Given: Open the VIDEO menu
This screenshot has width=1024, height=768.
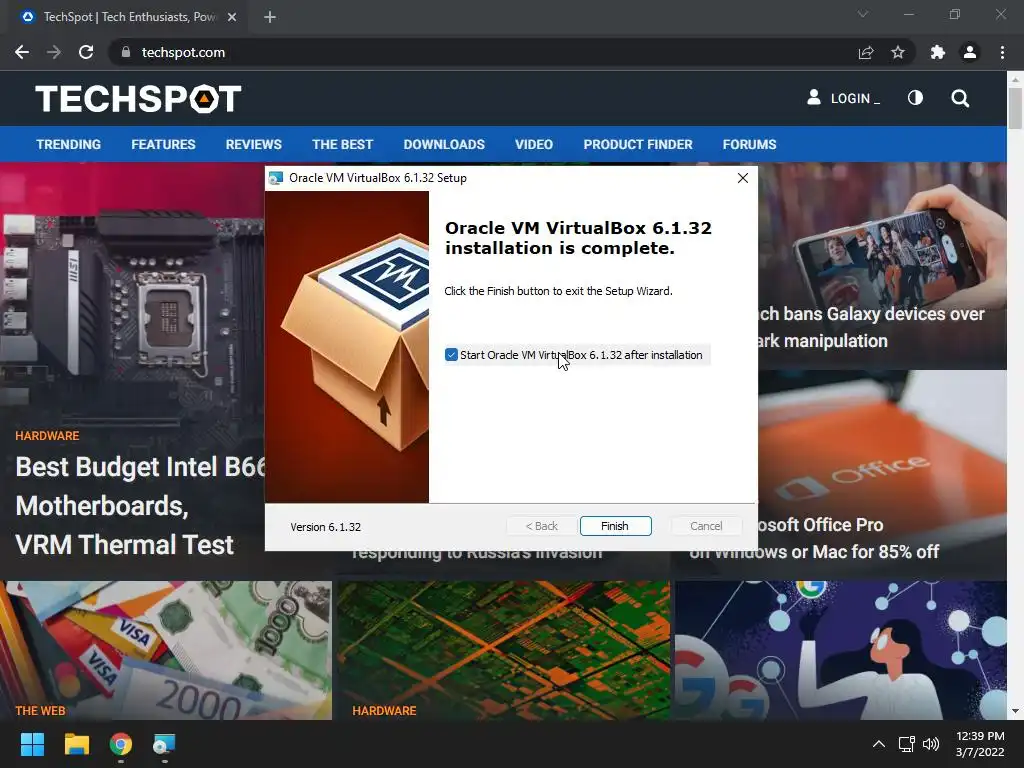Looking at the screenshot, I should [x=534, y=144].
